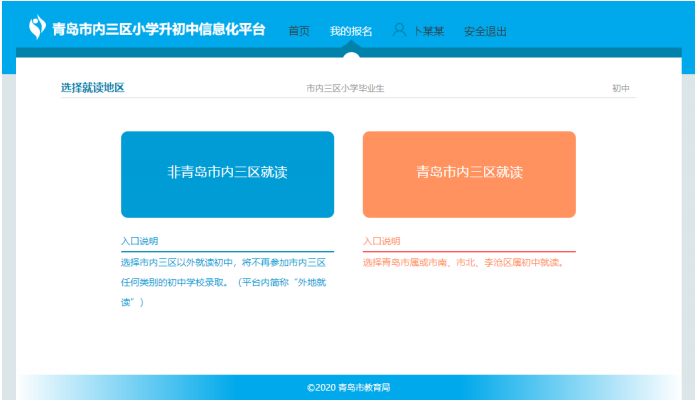The width and height of the screenshot is (695, 402).
Task: Click the 初中 label at right
Action: (621, 89)
